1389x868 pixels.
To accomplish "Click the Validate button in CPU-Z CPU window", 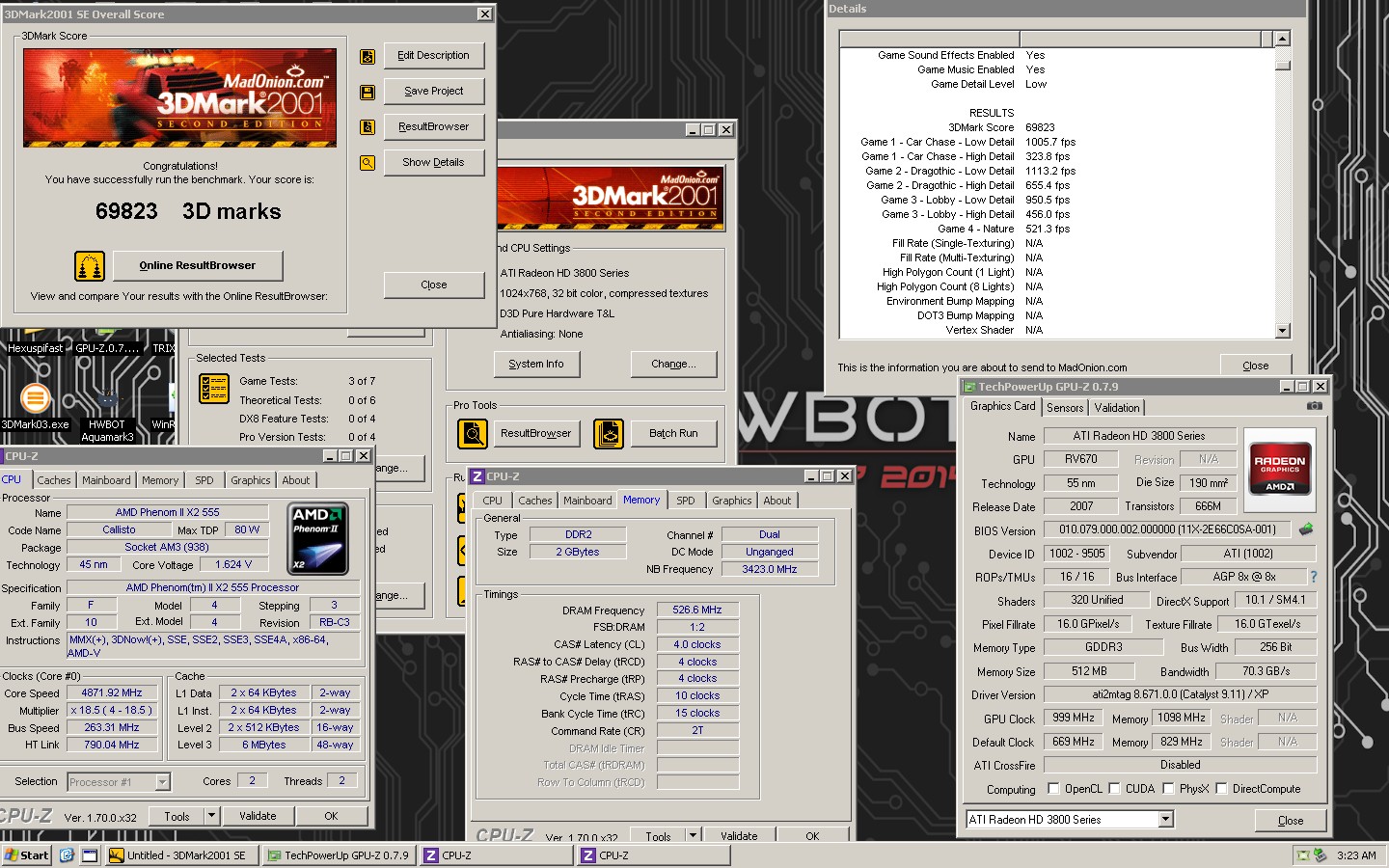I will click(258, 816).
